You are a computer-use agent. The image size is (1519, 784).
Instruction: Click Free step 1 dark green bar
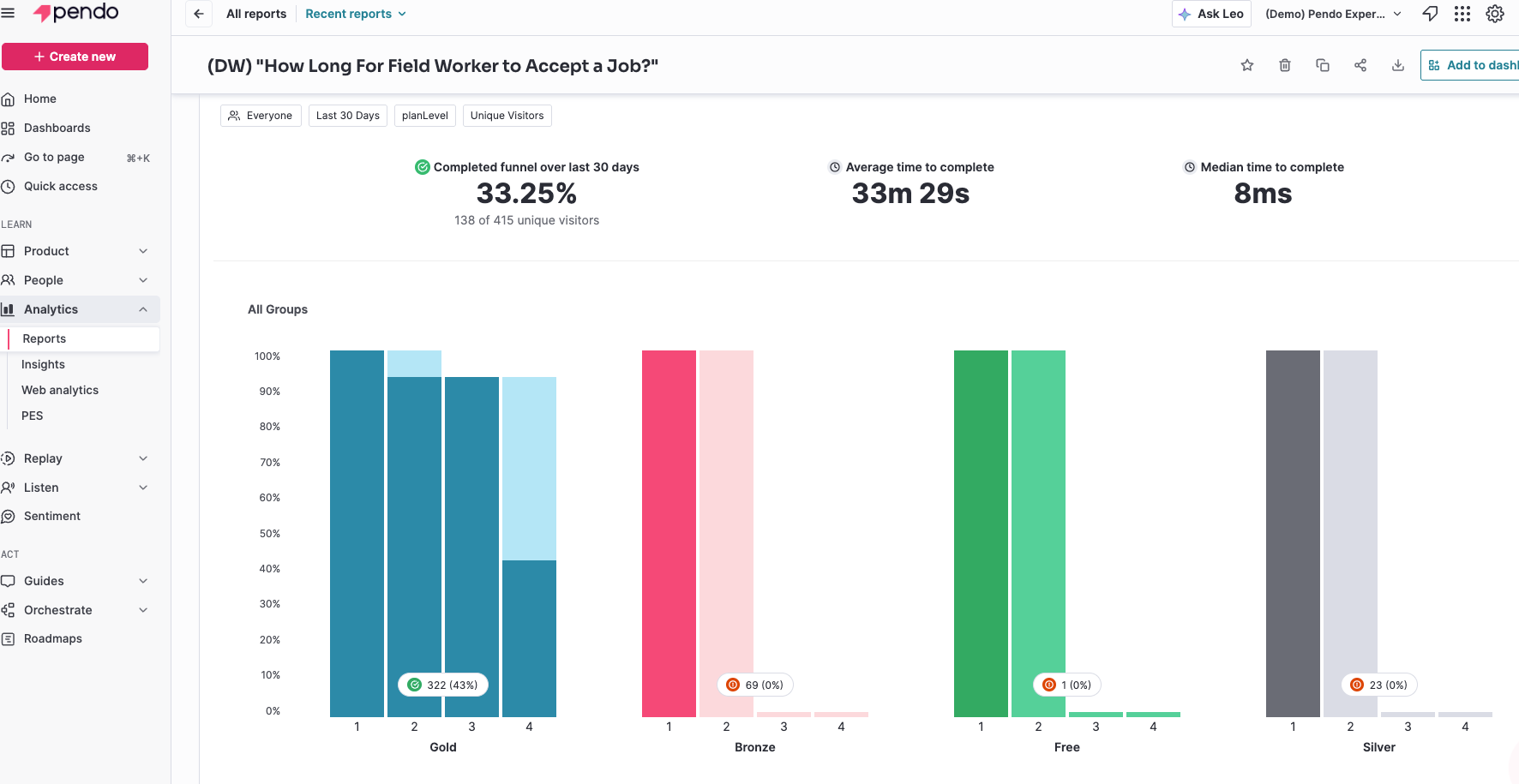click(981, 534)
